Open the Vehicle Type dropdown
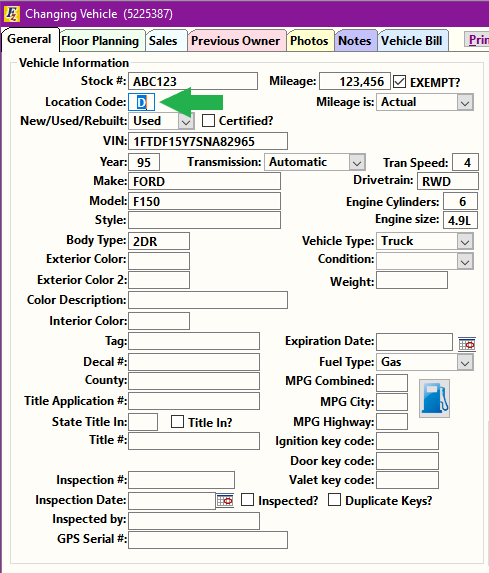 click(465, 242)
